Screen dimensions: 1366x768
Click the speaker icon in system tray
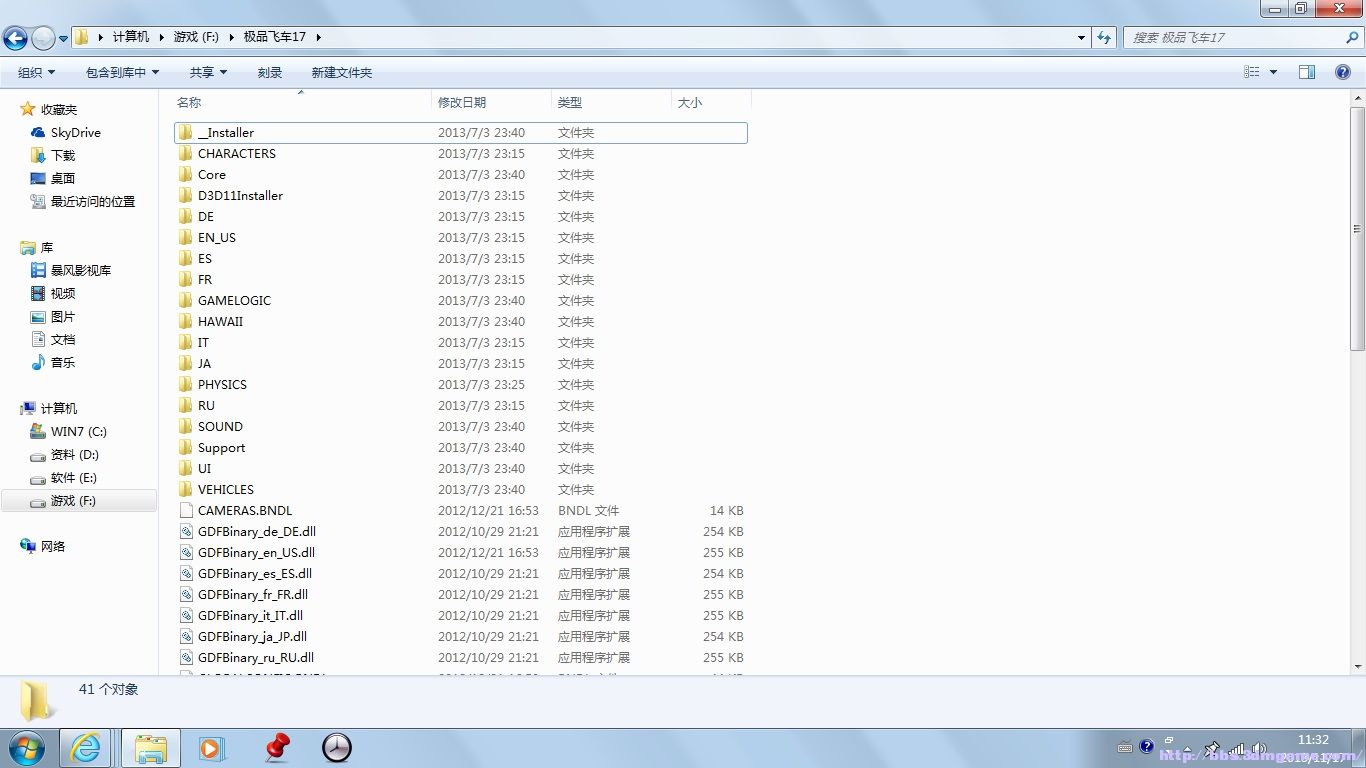[1258, 747]
